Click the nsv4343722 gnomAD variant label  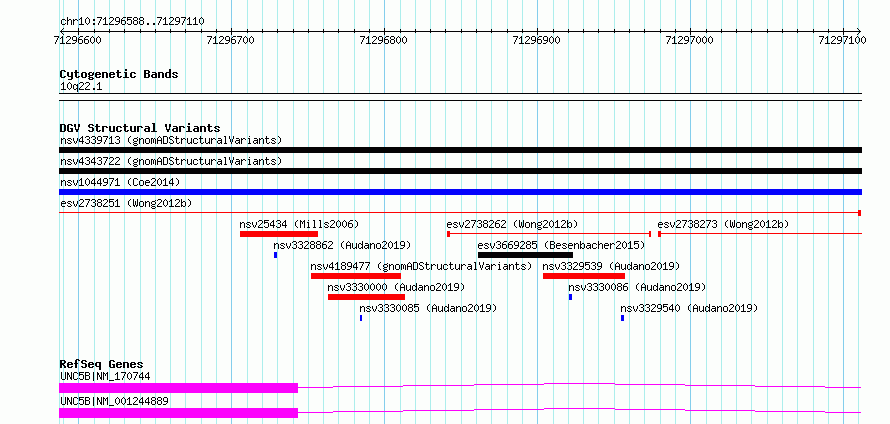[171, 161]
